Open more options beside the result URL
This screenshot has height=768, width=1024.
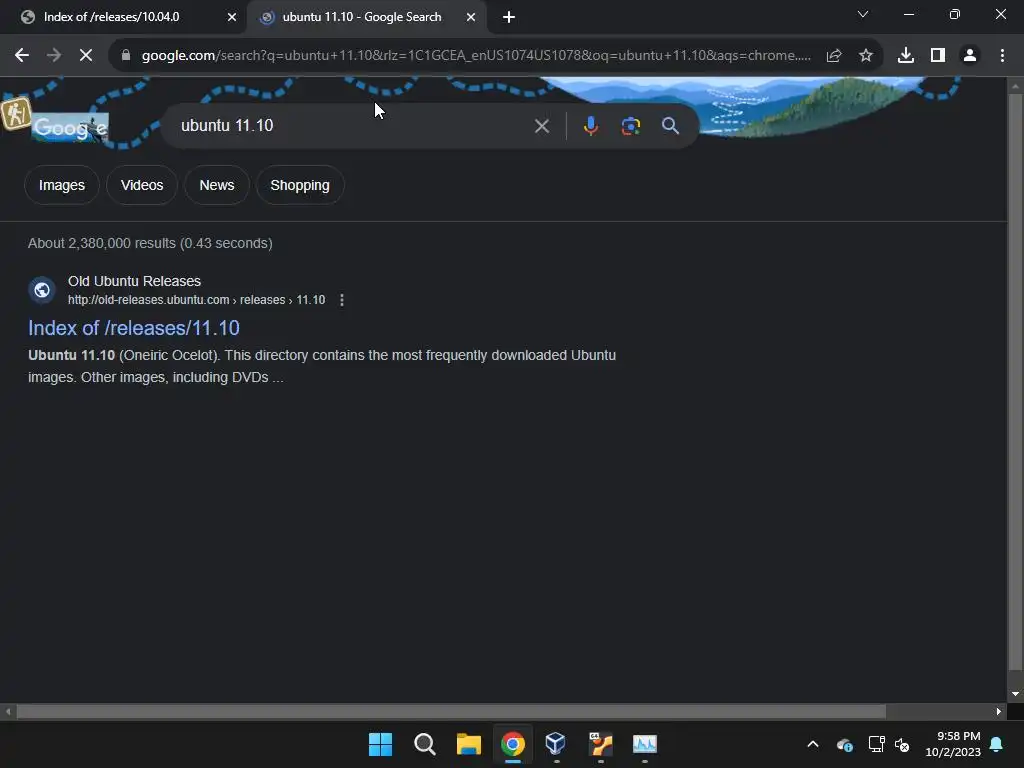click(x=342, y=300)
